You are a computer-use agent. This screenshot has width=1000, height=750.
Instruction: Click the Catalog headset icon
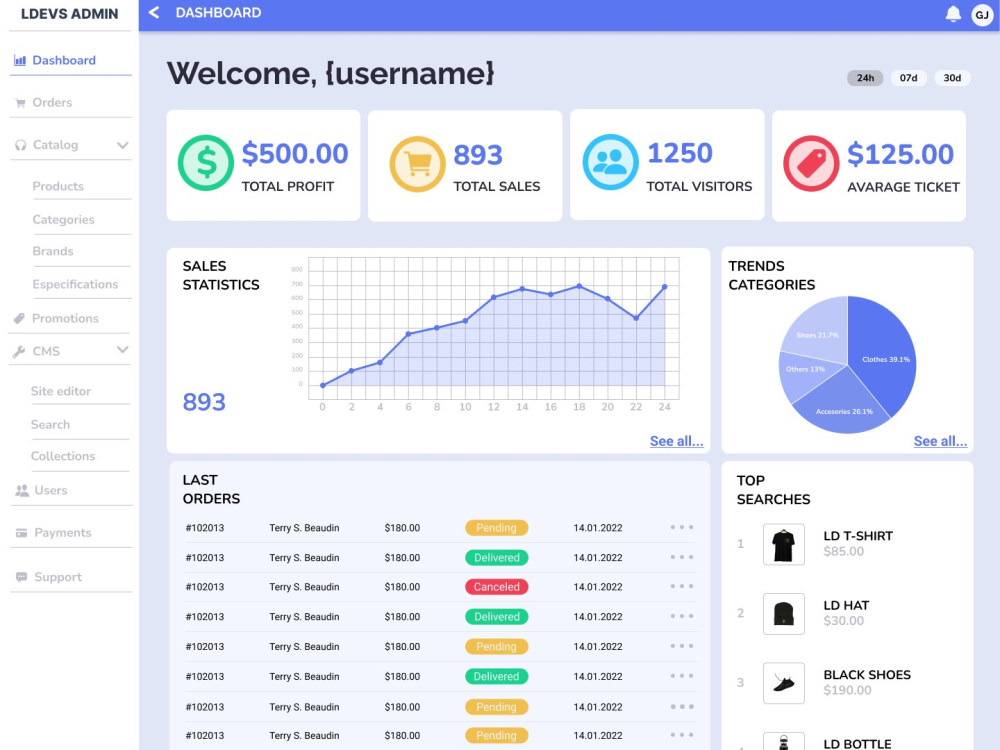coord(20,145)
